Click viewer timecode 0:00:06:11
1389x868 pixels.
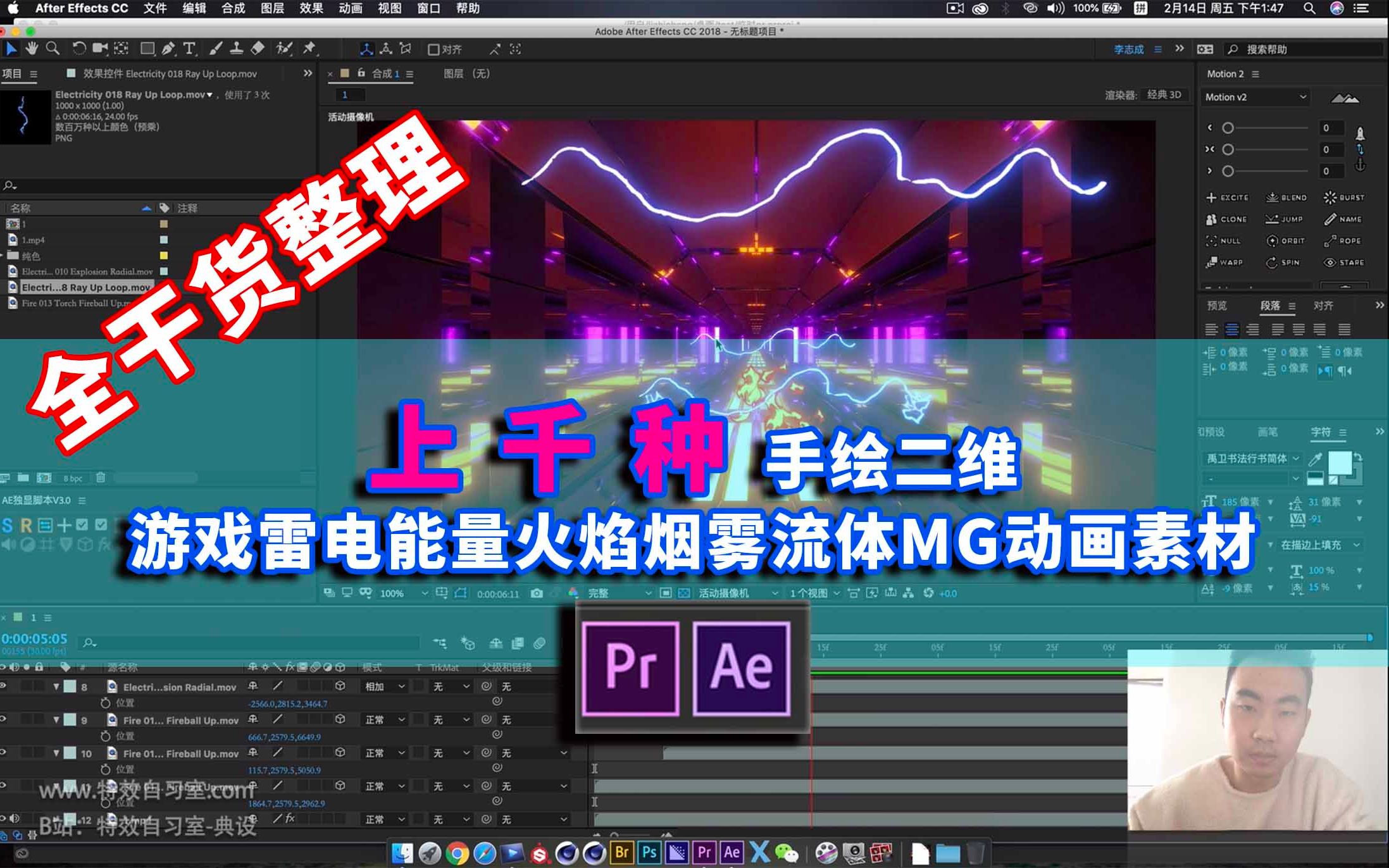498,594
